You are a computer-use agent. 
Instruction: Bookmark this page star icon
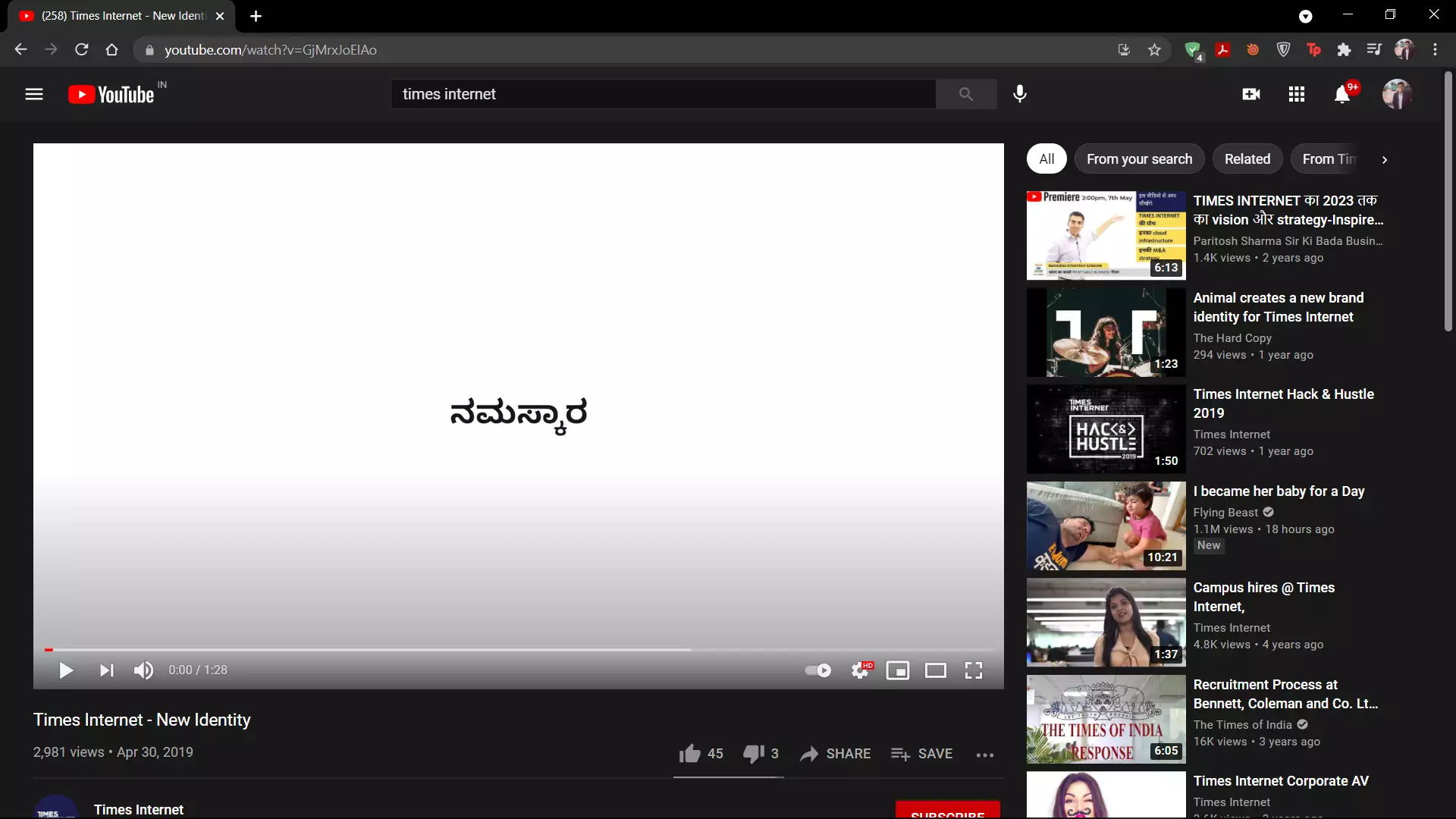coord(1154,50)
